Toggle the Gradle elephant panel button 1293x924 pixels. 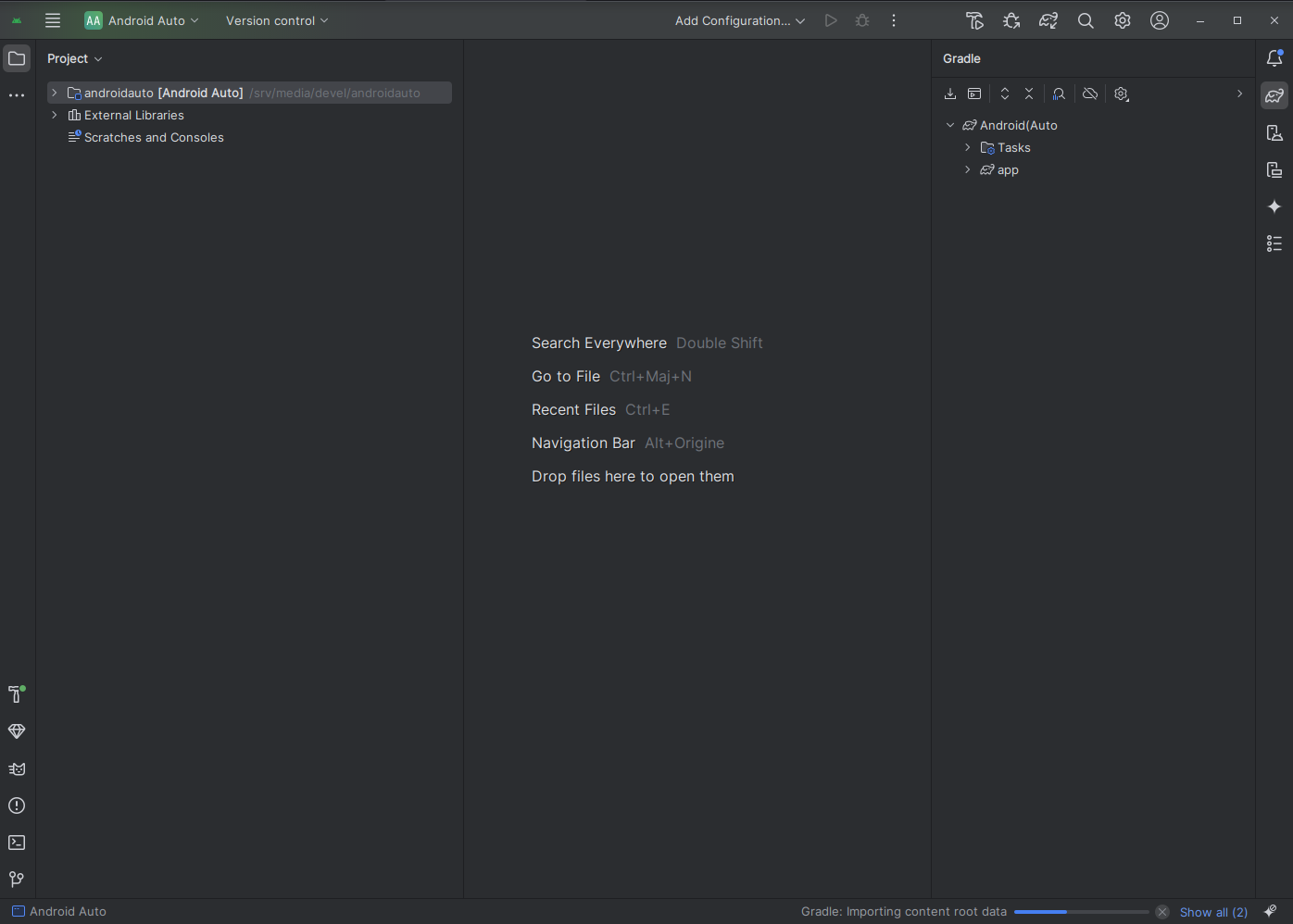pos(1274,95)
